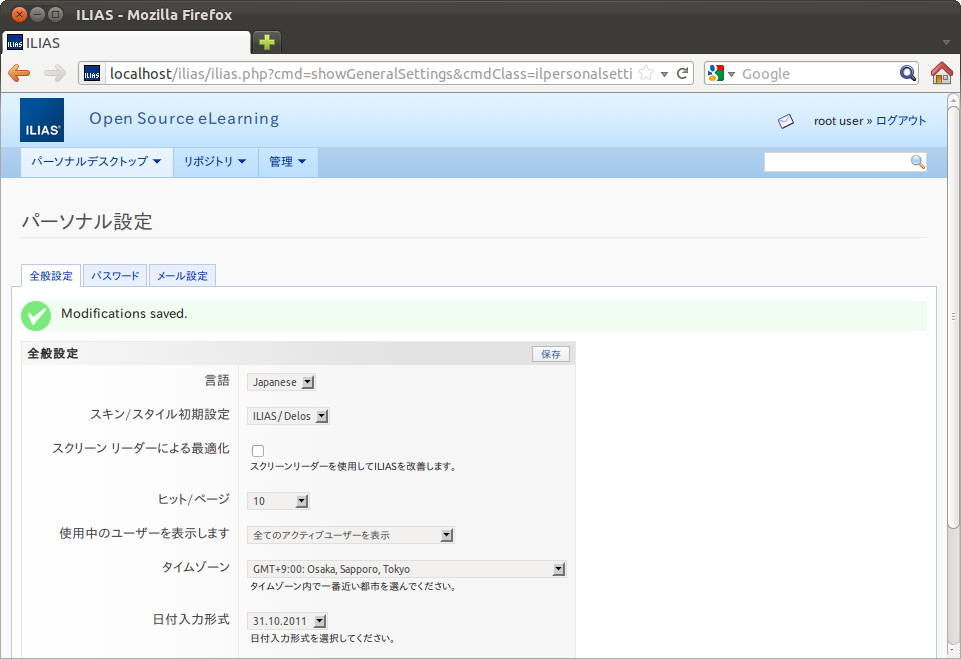Click the Google search magnifier icon
The width and height of the screenshot is (961, 659).
coord(907,73)
